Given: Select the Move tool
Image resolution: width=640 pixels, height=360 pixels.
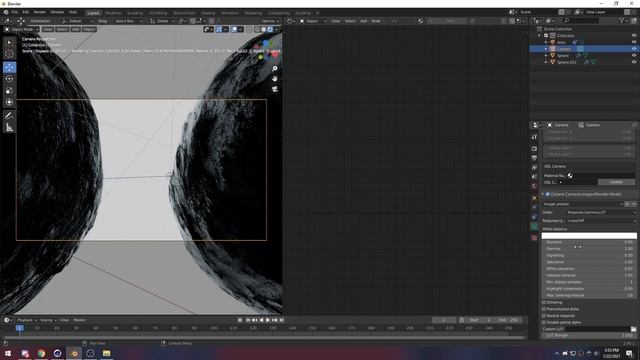Looking at the screenshot, I should [x=9, y=67].
